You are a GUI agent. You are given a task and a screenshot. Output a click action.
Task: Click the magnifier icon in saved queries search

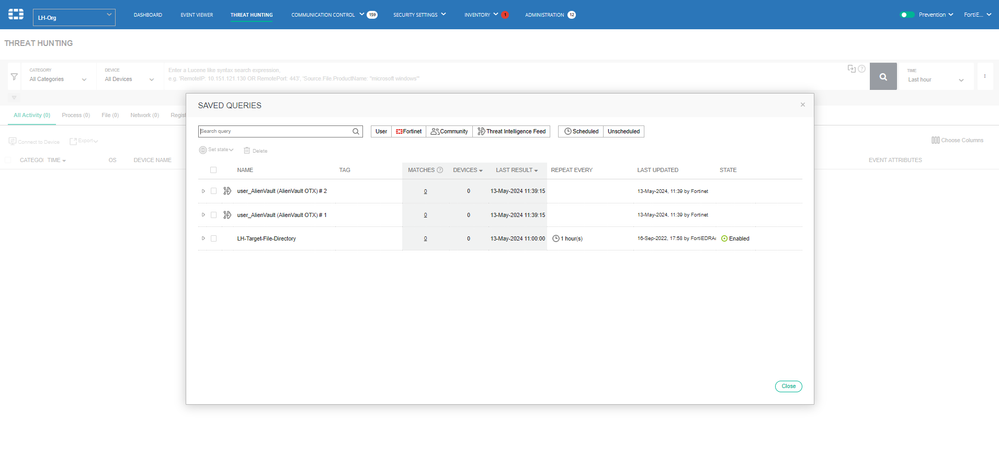(355, 131)
